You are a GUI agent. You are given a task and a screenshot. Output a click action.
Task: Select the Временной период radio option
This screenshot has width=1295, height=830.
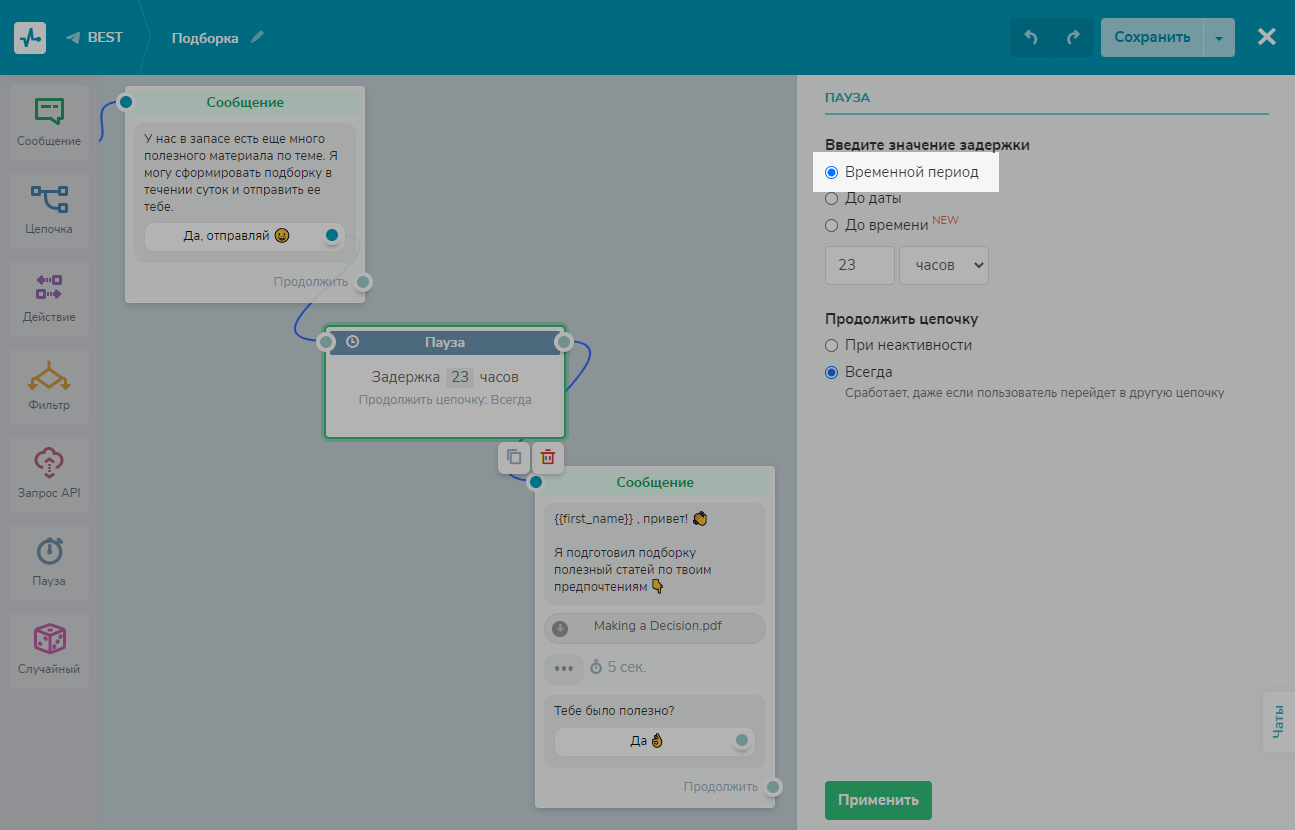[832, 173]
